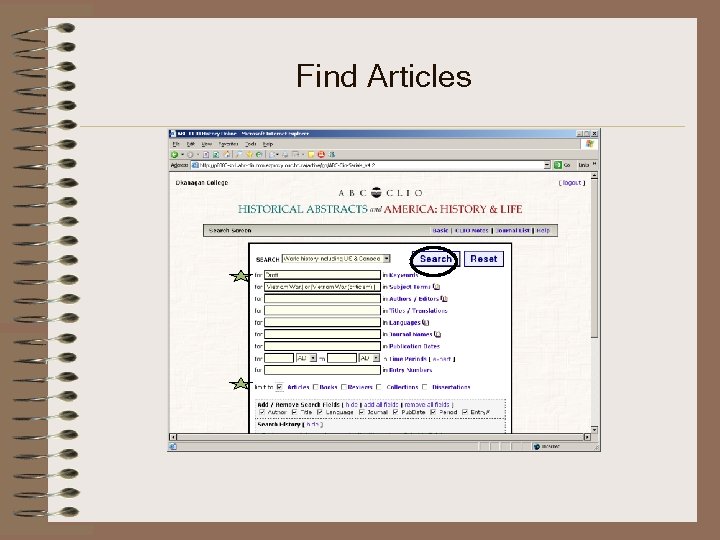Screen dimensions: 720x540
Task: Click the Subject Terms input field
Action: click(x=322, y=287)
